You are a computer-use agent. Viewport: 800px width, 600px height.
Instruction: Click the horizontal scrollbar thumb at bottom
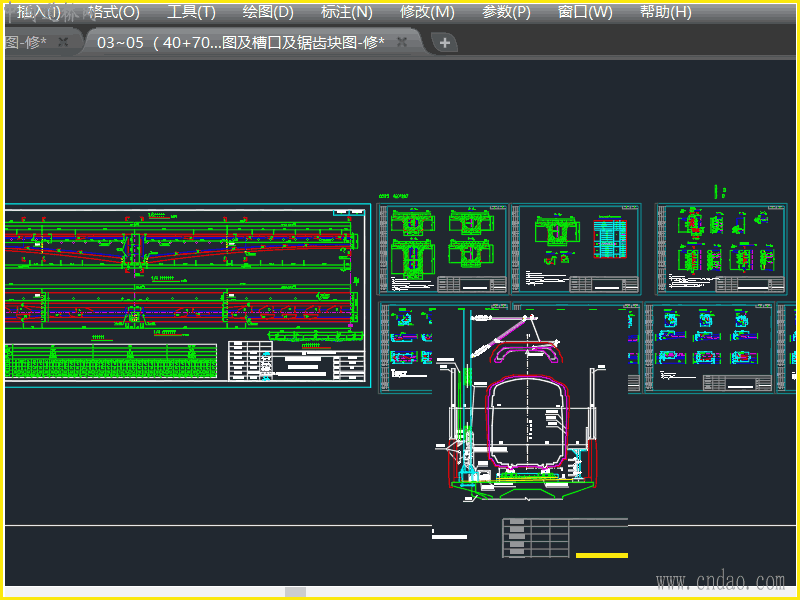pos(295,592)
